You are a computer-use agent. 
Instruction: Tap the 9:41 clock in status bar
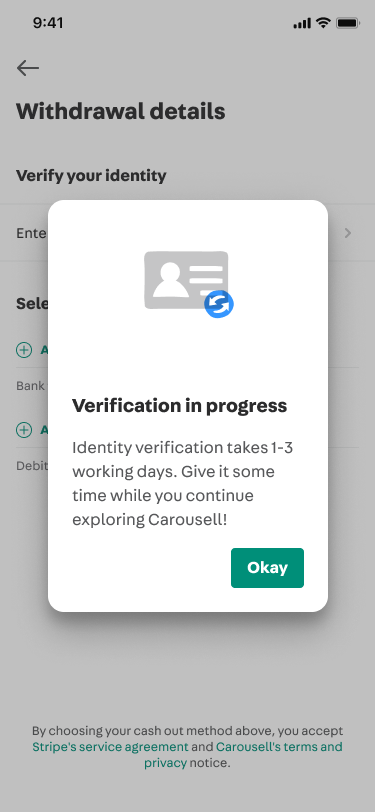[x=48, y=23]
